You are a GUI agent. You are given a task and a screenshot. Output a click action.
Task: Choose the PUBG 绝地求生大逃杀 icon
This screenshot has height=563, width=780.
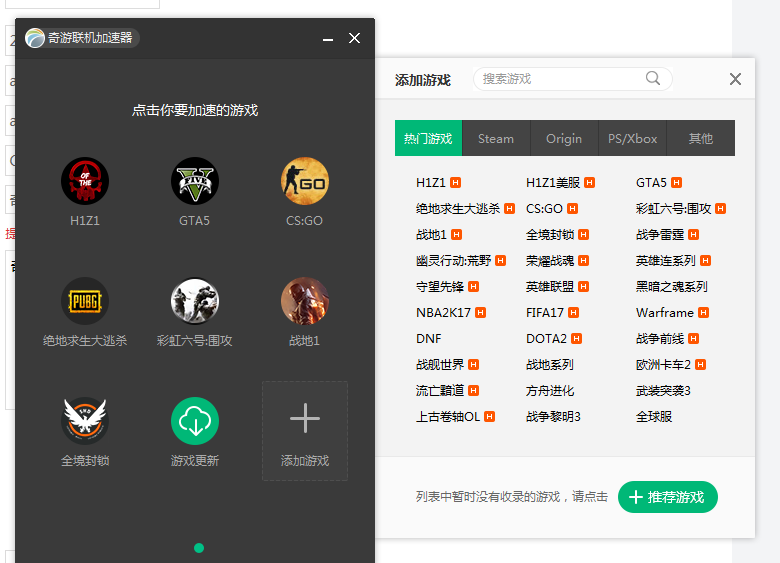(x=85, y=301)
